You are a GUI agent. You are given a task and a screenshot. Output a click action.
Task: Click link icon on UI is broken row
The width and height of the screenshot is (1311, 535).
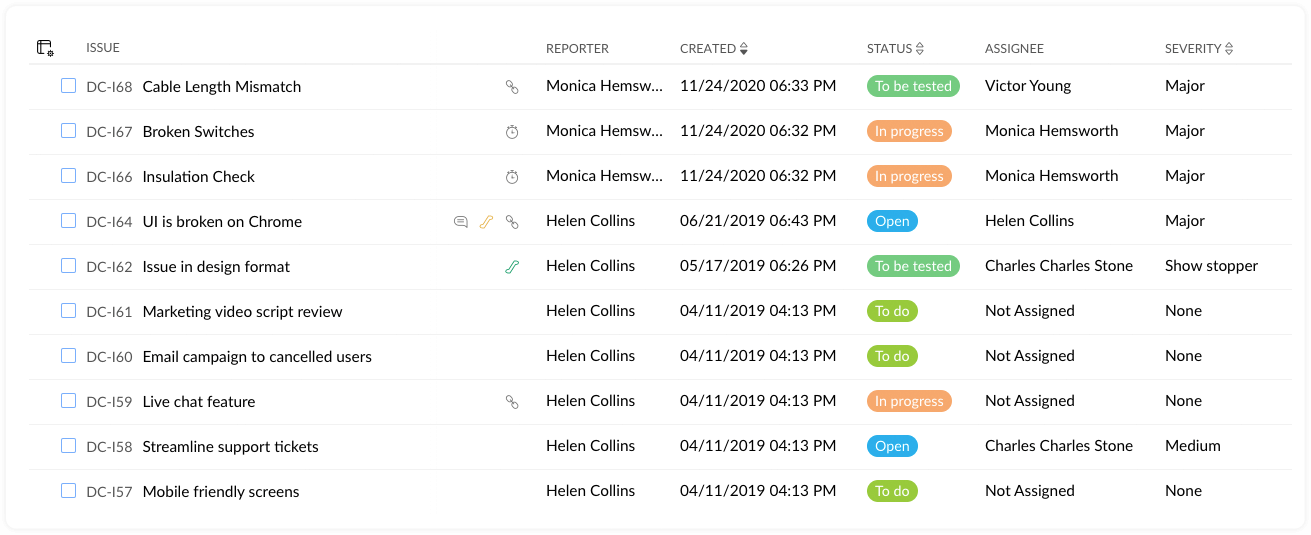click(x=512, y=222)
